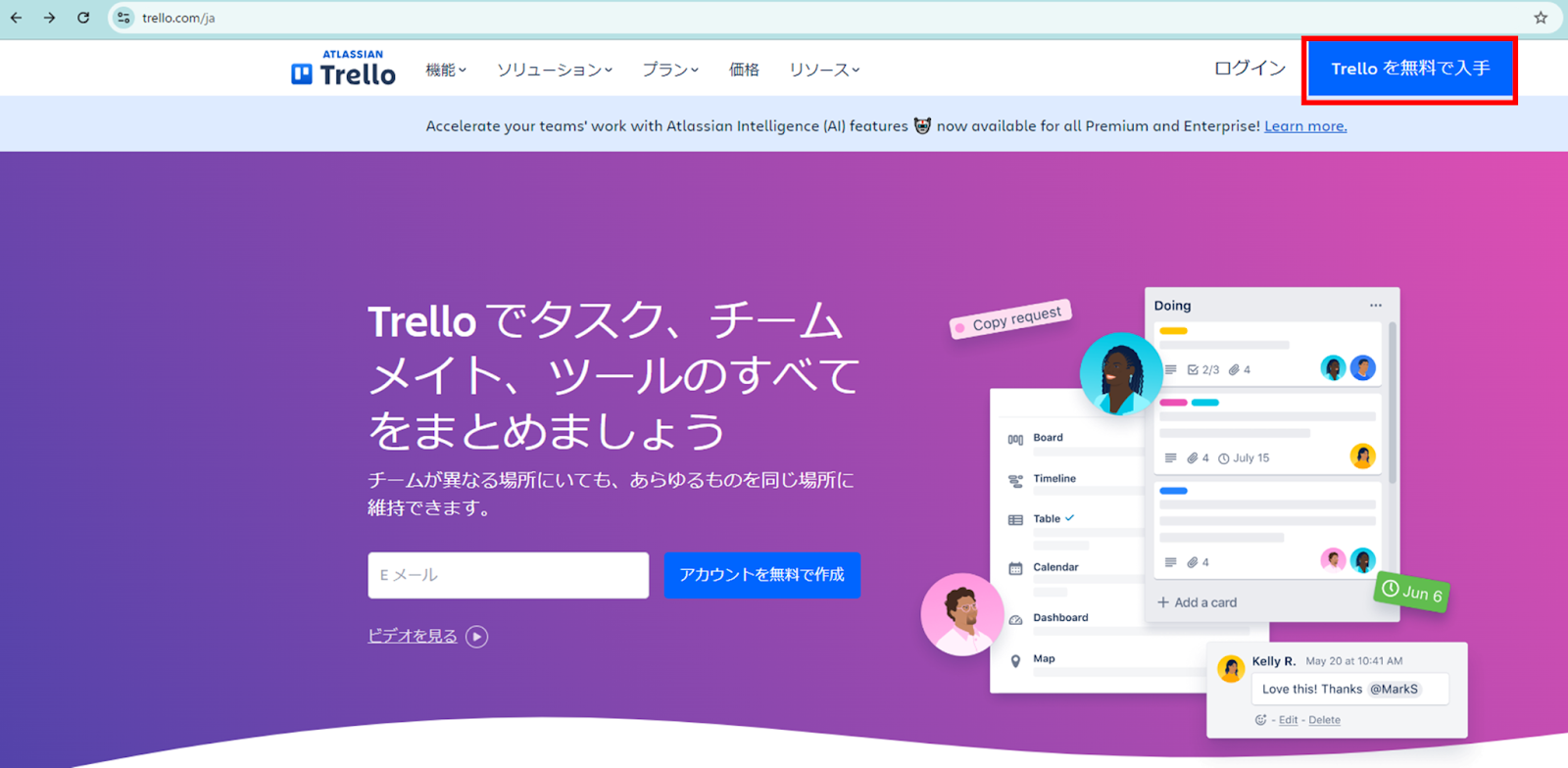Click the Timeline view icon
The height and width of the screenshot is (768, 1568).
(x=1015, y=481)
